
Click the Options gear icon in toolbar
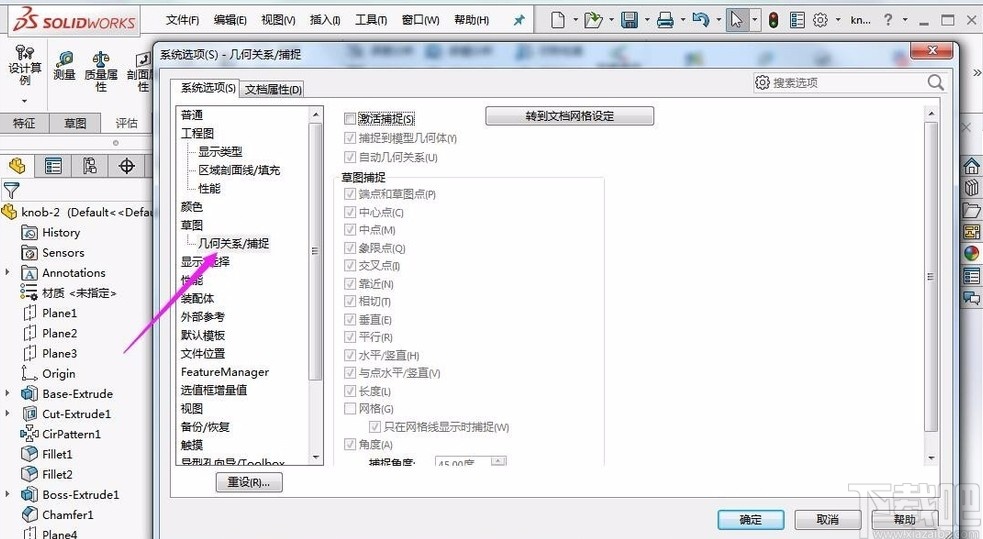(821, 20)
